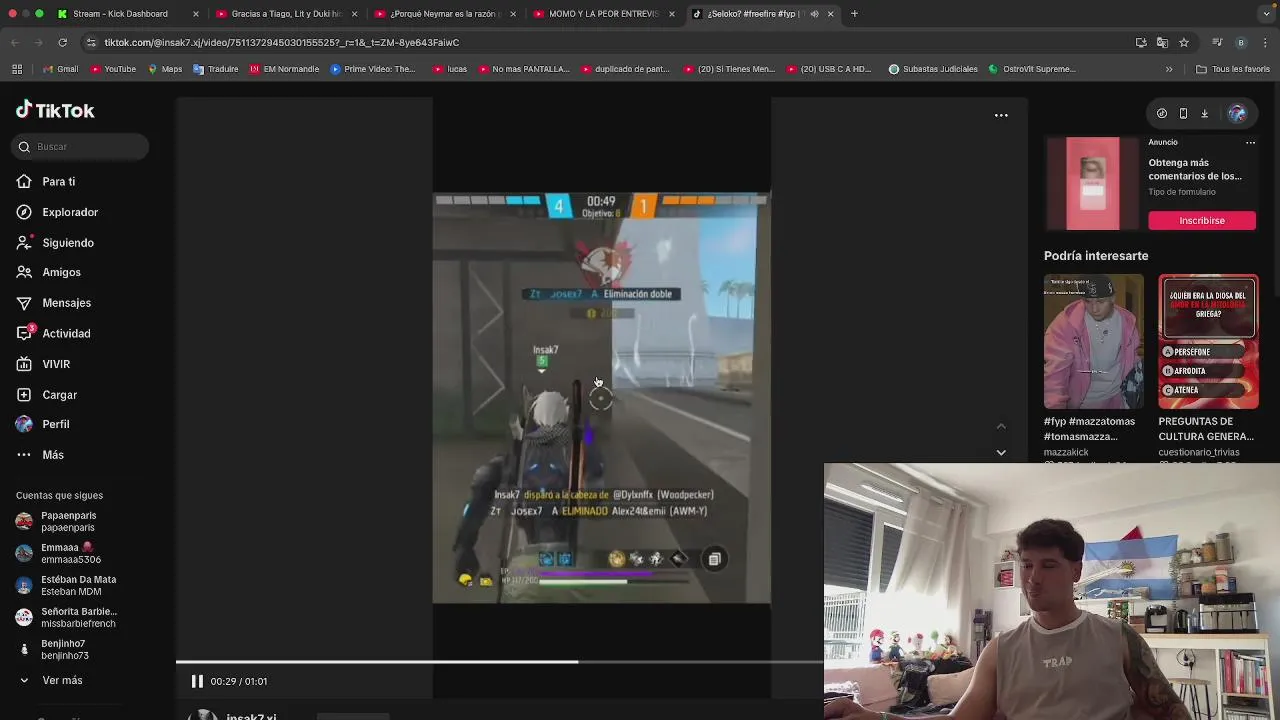1280x720 pixels.
Task: Open the TikTok home logo
Action: pos(55,110)
